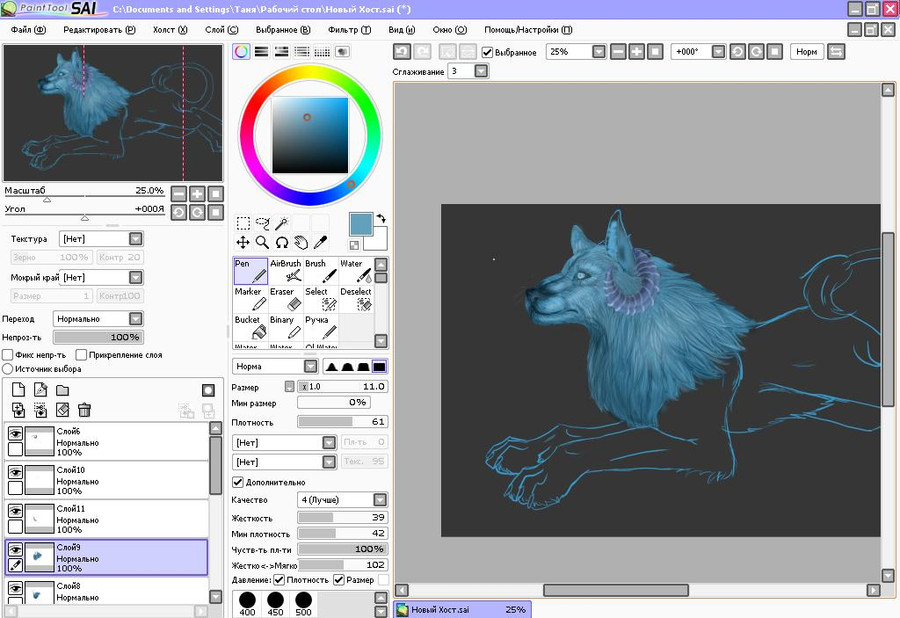Open the Редактировать menu
900x618 pixels.
99,30
